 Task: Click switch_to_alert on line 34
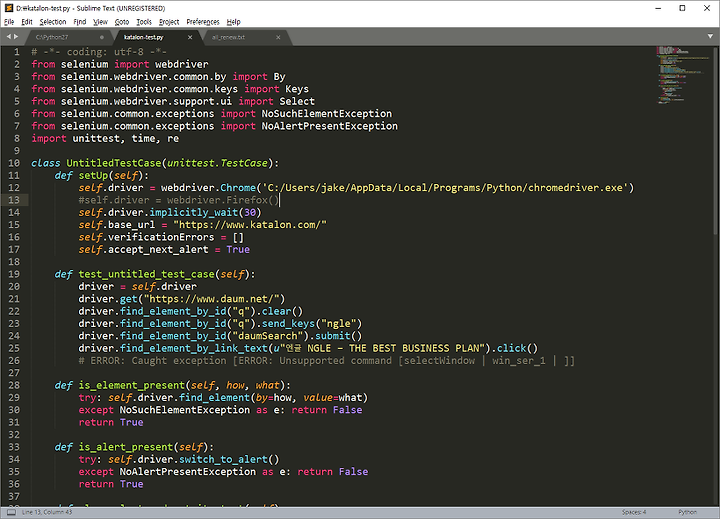pyautogui.click(x=223, y=459)
